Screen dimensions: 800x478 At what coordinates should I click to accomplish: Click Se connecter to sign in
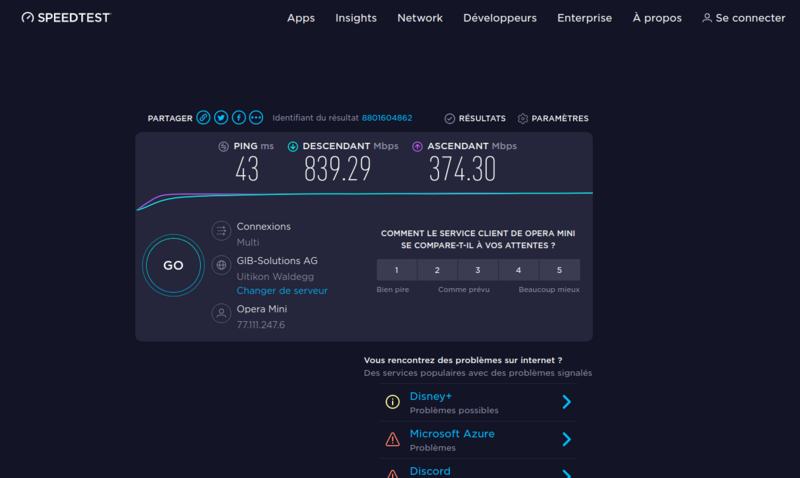[750, 18]
